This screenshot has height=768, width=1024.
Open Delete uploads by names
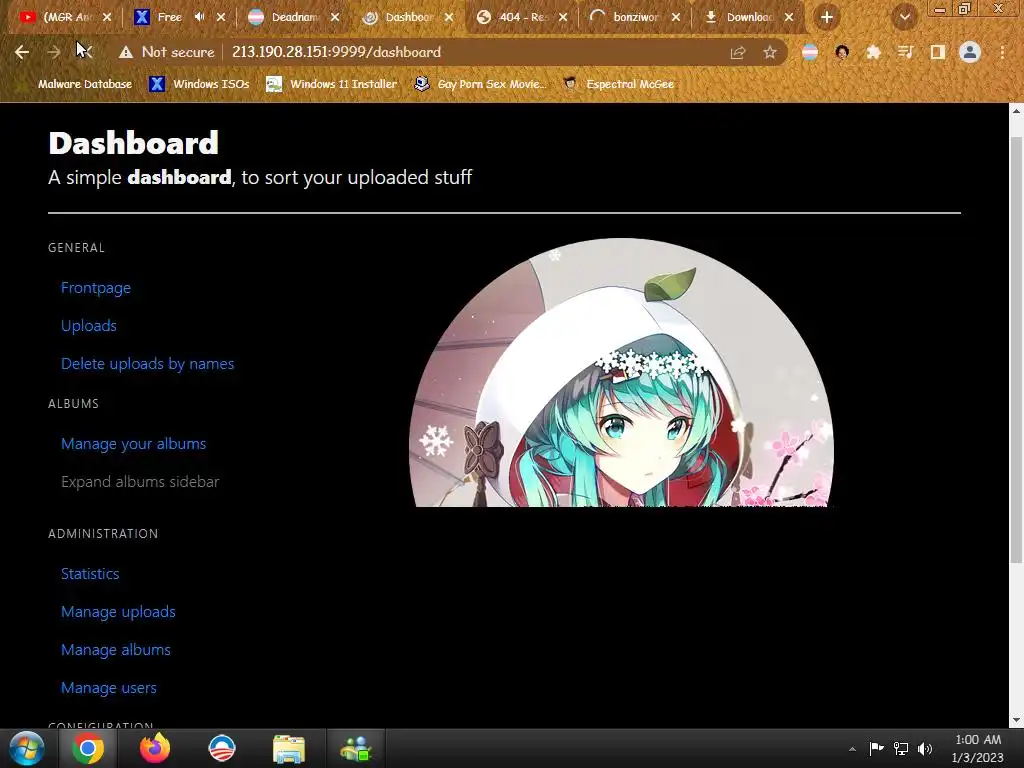click(x=148, y=364)
